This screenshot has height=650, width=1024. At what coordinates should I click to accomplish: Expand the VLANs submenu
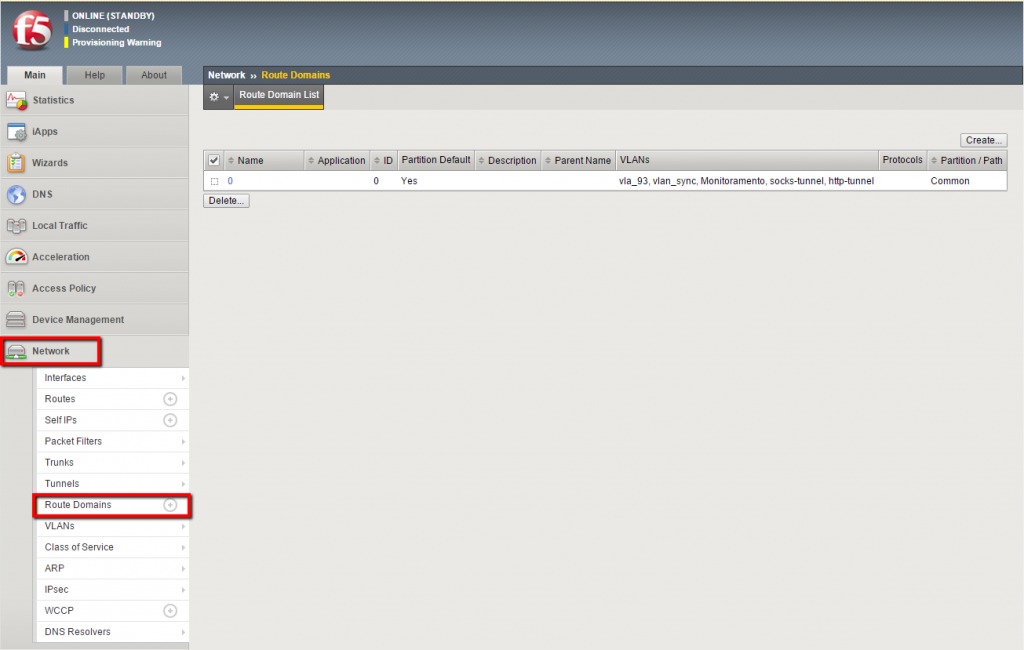pos(59,526)
